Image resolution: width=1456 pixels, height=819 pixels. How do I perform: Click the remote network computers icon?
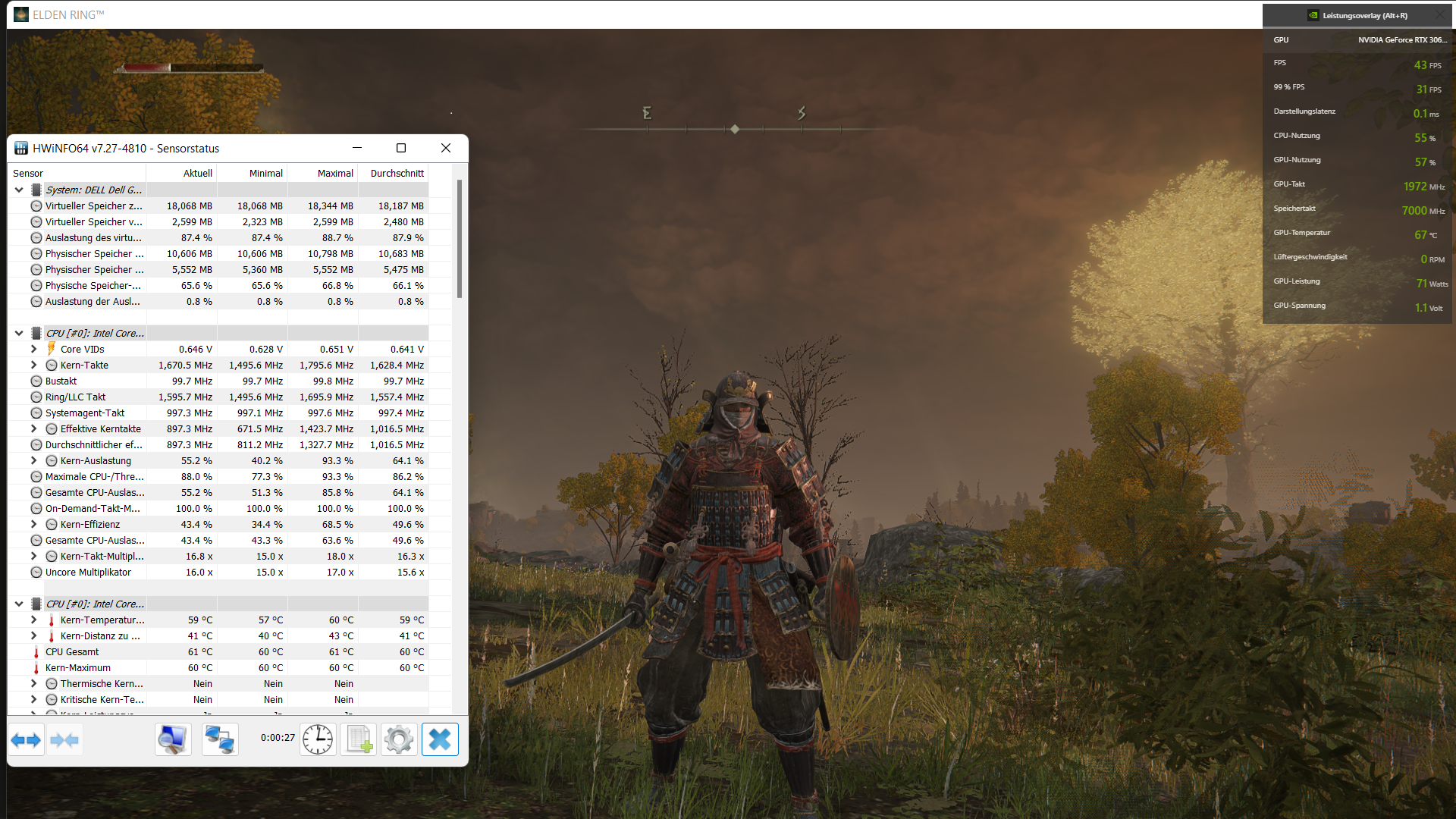coord(220,739)
